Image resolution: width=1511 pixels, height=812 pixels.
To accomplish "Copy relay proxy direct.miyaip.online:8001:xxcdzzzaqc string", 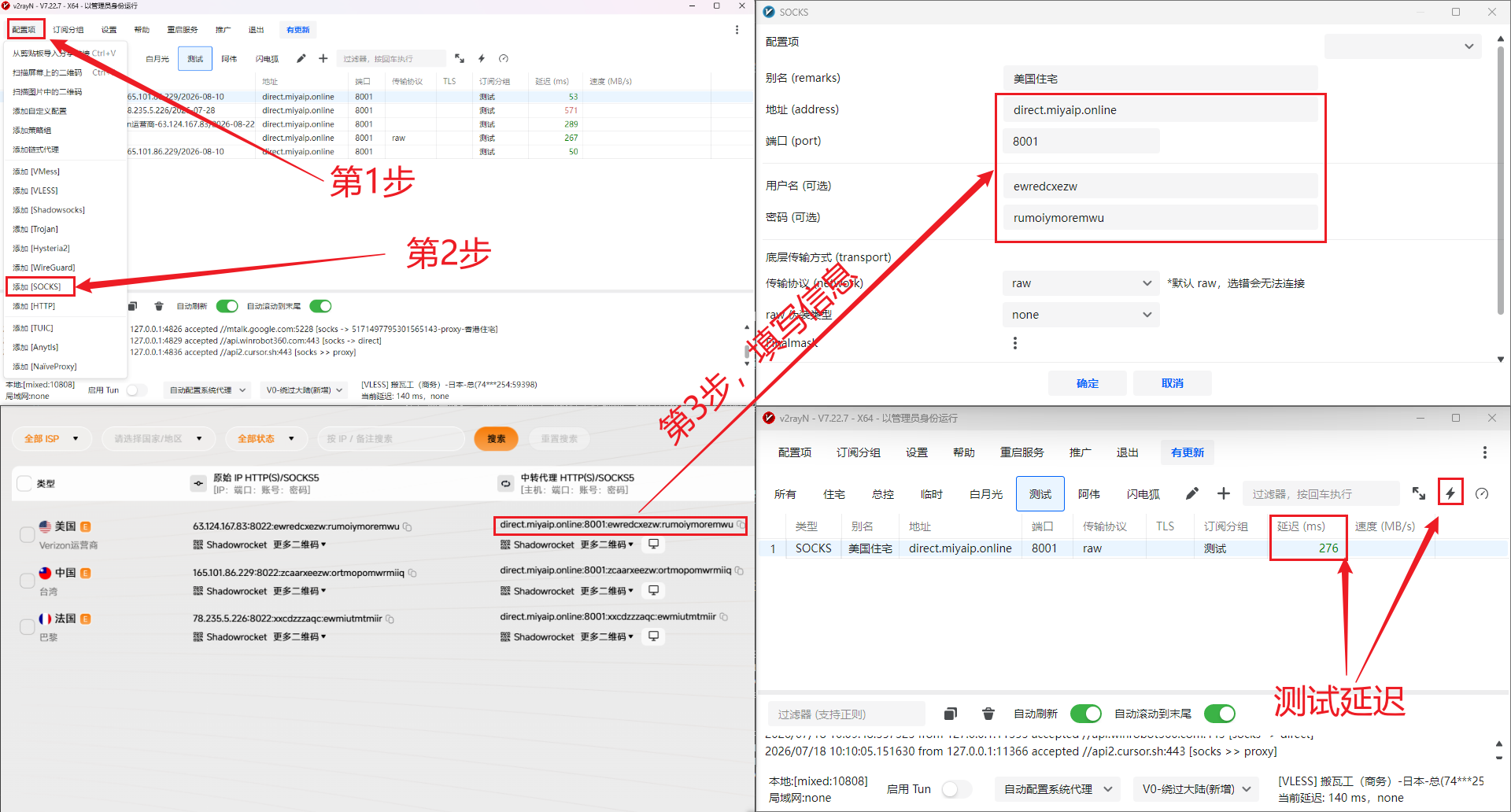I will pyautogui.click(x=724, y=617).
